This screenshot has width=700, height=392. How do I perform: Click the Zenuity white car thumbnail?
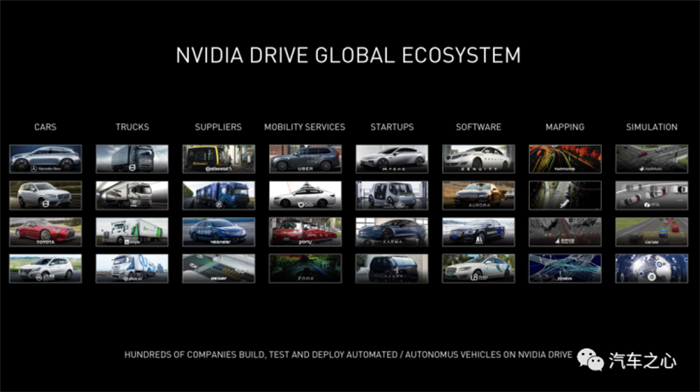pos(479,159)
